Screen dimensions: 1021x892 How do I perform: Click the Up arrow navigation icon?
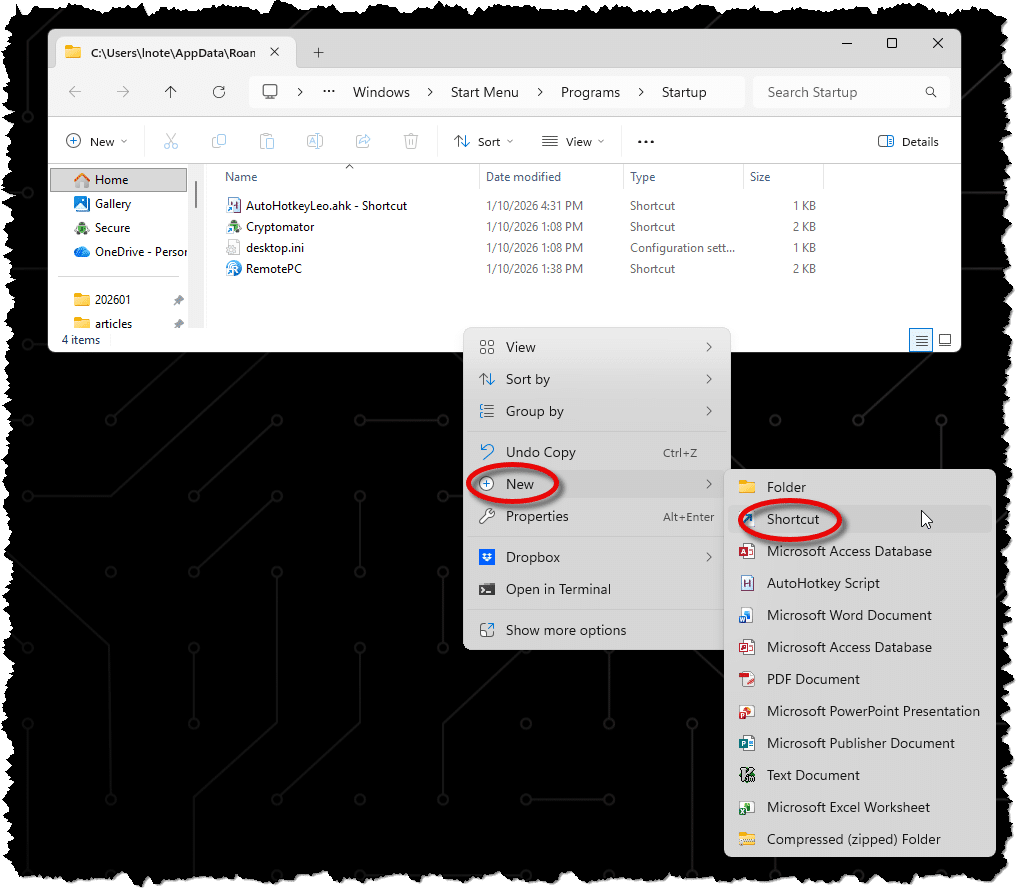point(171,92)
